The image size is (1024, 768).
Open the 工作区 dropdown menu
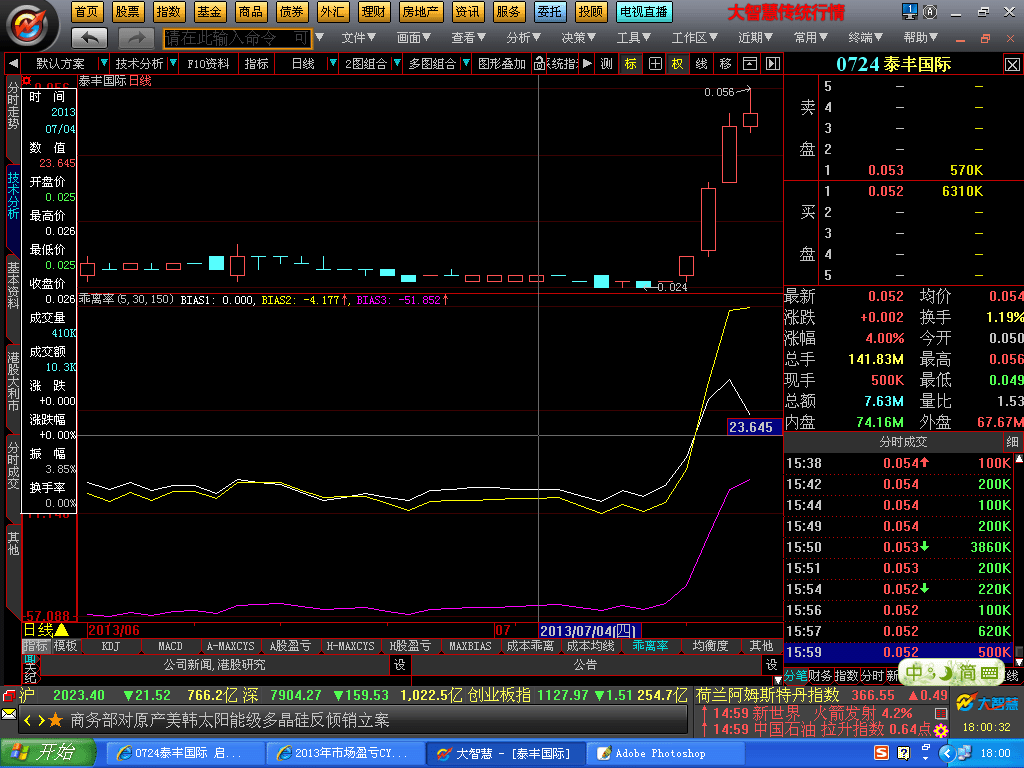click(x=695, y=38)
